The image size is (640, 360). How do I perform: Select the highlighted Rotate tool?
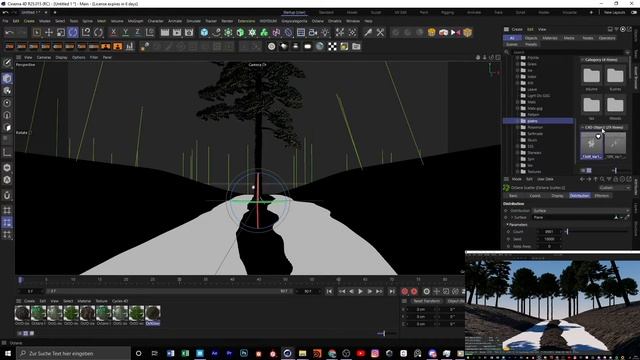[x=73, y=32]
